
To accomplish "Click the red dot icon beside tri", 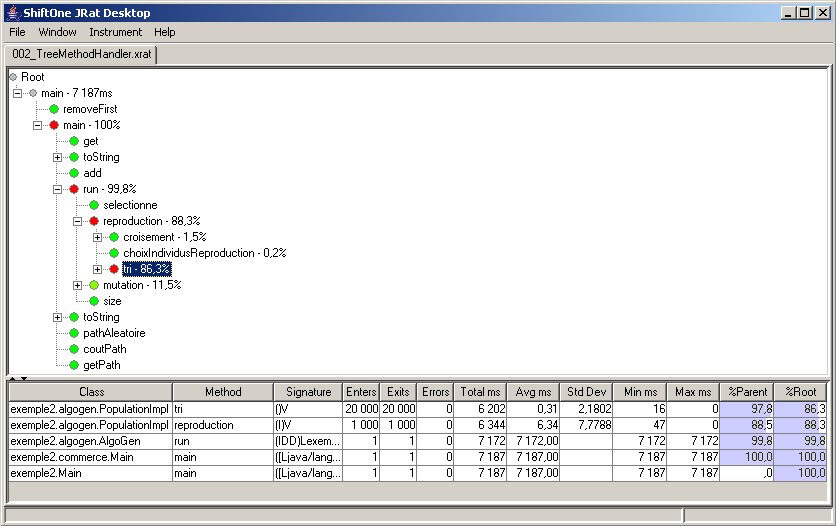I will pyautogui.click(x=113, y=269).
